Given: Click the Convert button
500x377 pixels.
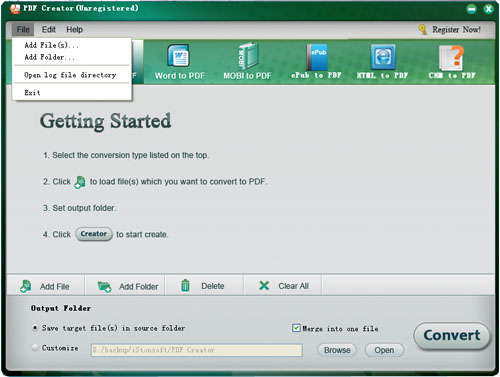Looking at the screenshot, I should [452, 336].
